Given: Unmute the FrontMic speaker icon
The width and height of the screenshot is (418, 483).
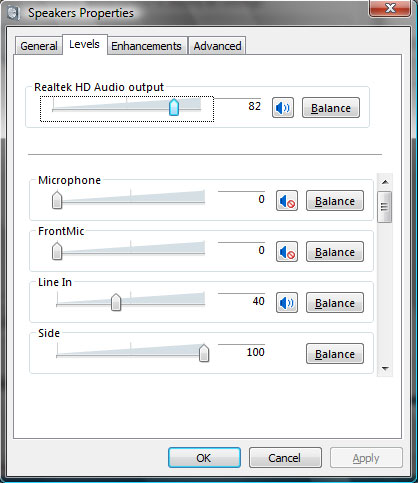Looking at the screenshot, I should click(x=287, y=252).
